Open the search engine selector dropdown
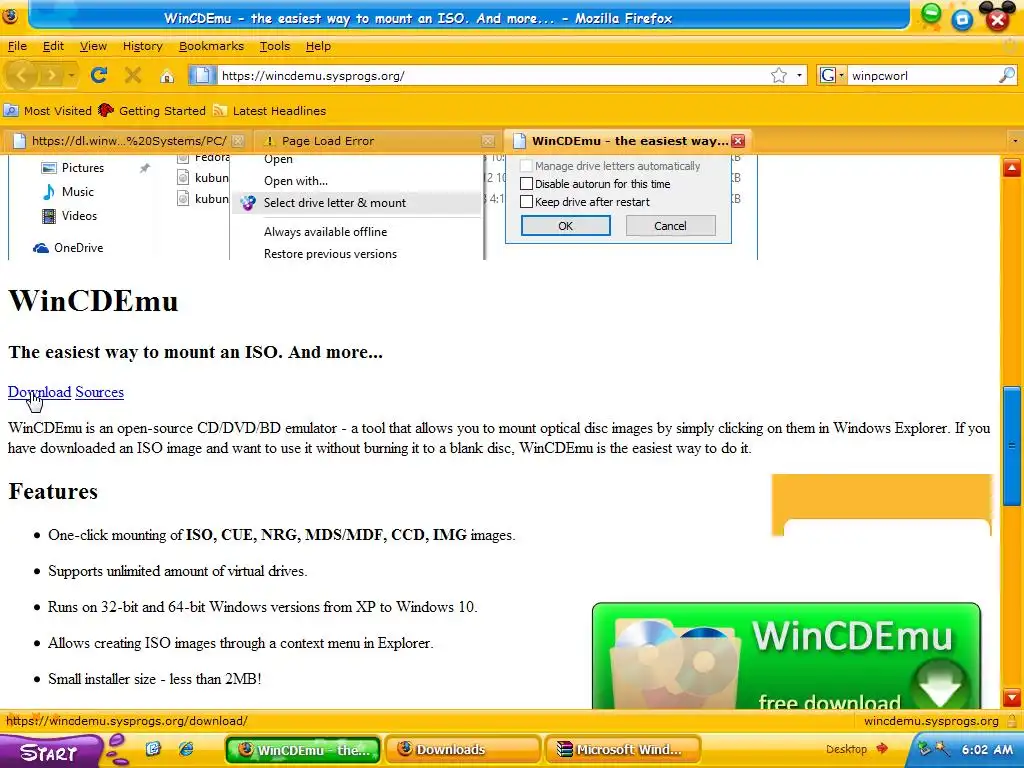 832,75
